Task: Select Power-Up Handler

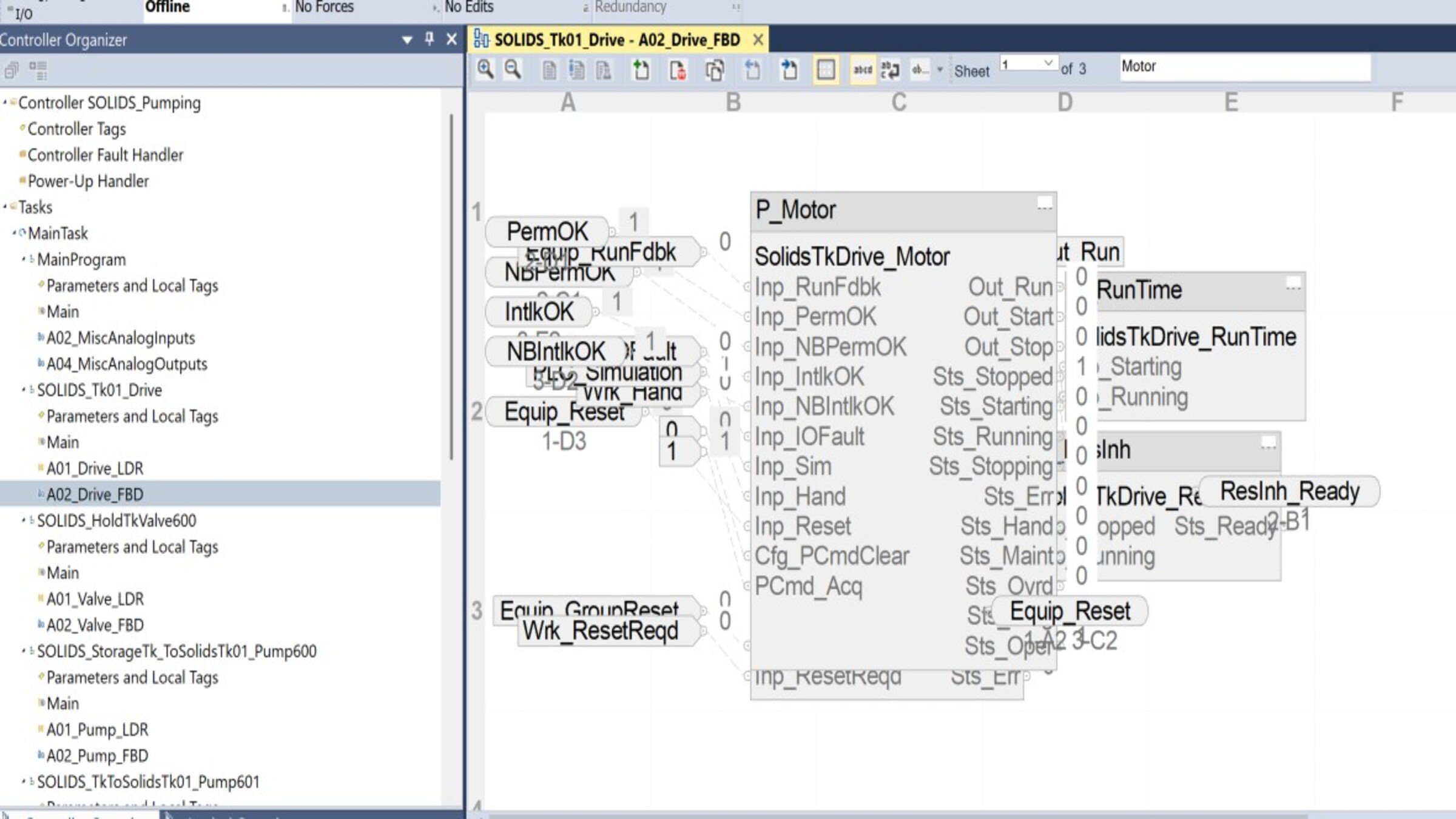Action: coord(88,181)
